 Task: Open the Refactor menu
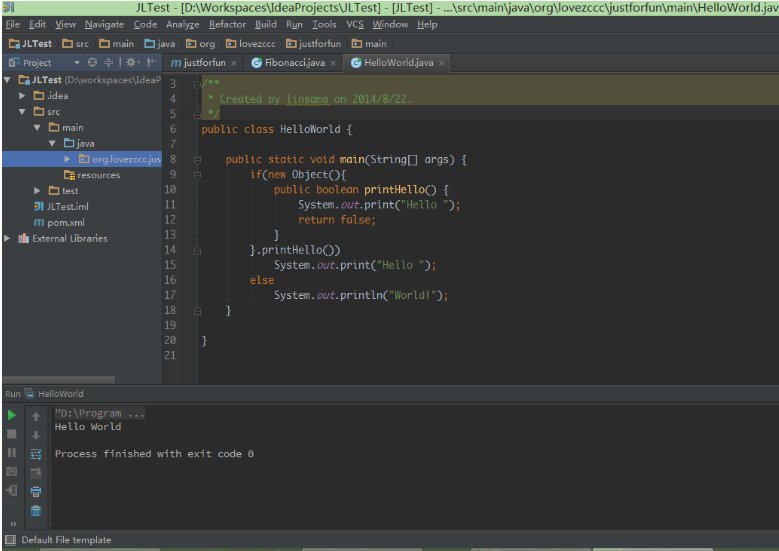(228, 24)
